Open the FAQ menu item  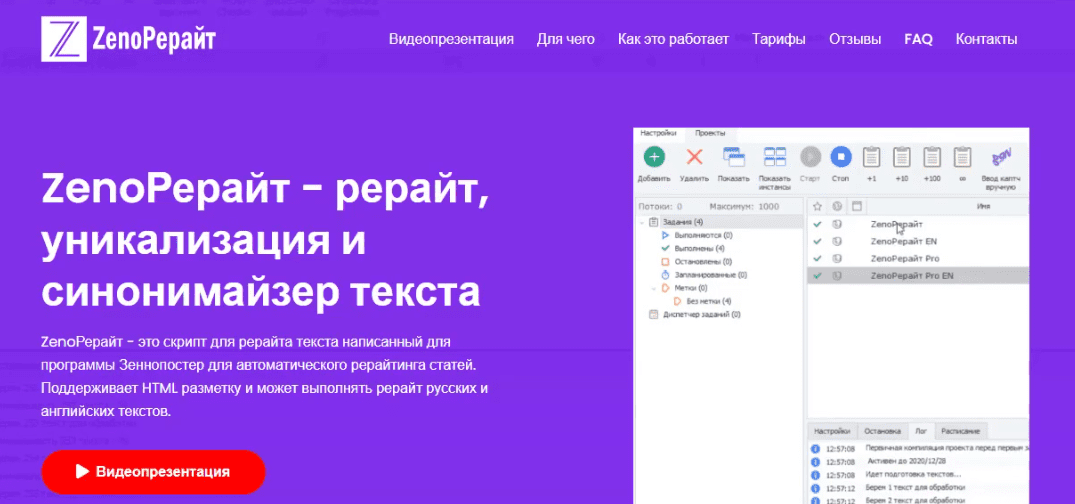(x=918, y=40)
